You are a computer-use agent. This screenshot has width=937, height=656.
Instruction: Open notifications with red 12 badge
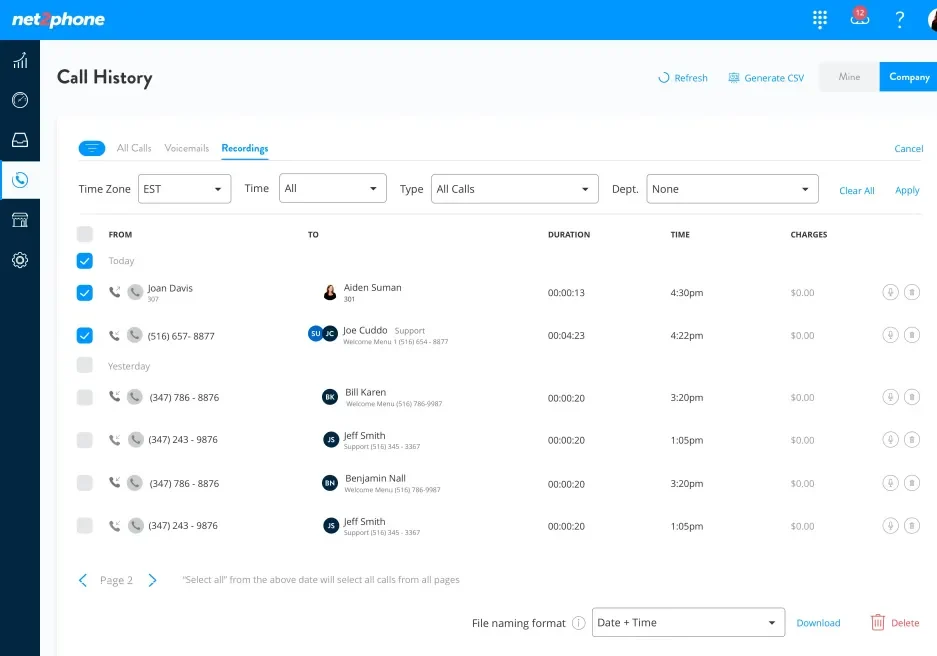tap(858, 18)
